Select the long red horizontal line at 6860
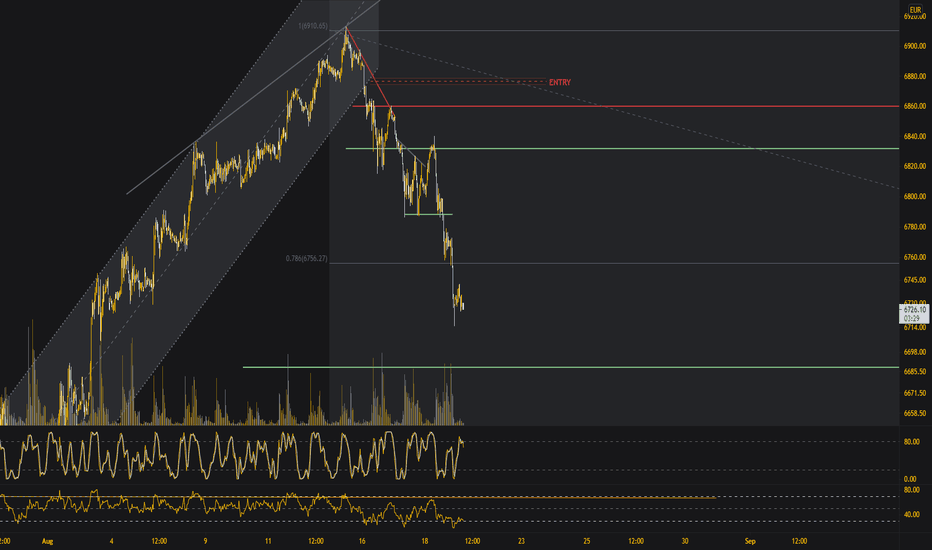The width and height of the screenshot is (932, 550). click(625, 106)
